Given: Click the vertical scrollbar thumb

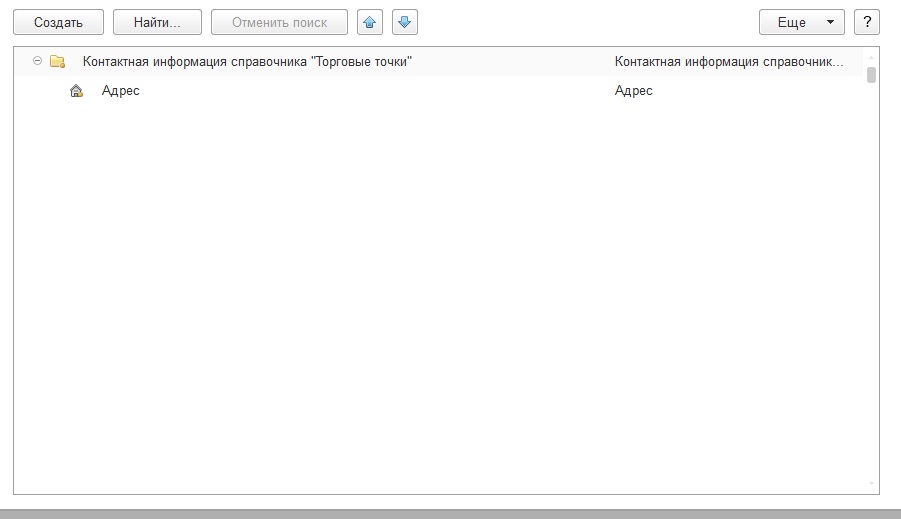Looking at the screenshot, I should pos(871,75).
